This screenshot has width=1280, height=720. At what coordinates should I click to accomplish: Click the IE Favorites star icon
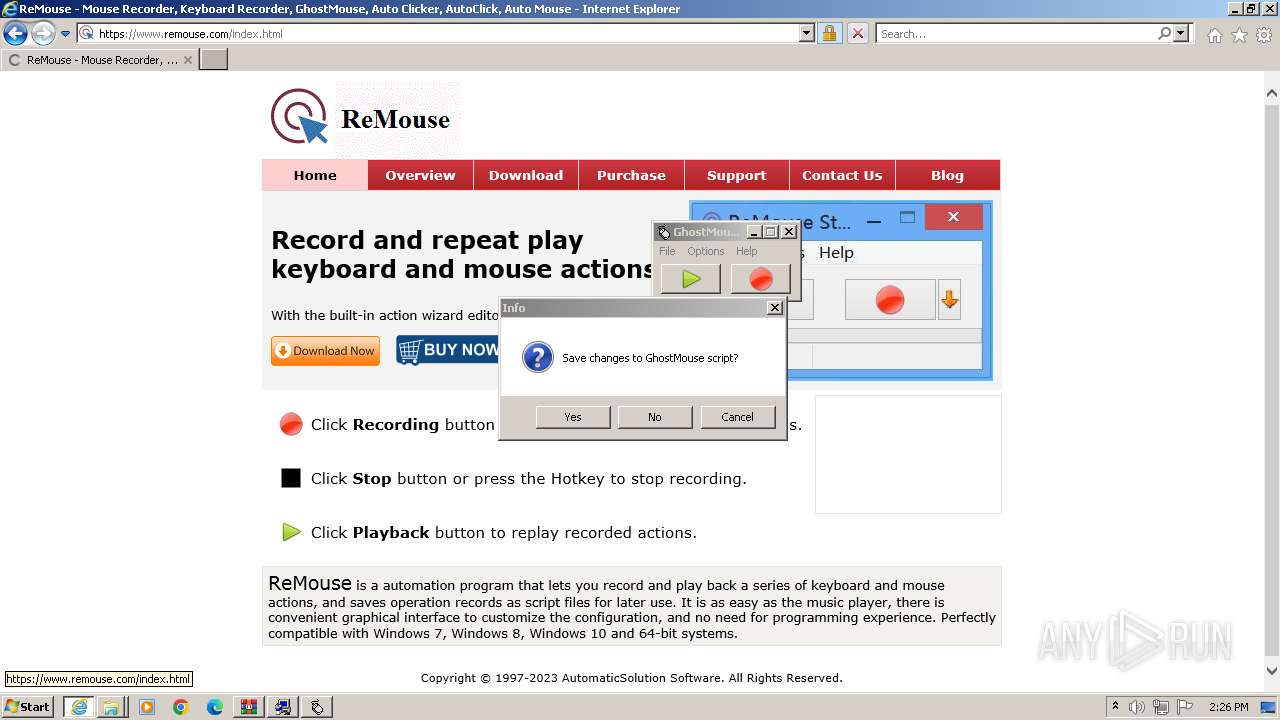point(1239,35)
